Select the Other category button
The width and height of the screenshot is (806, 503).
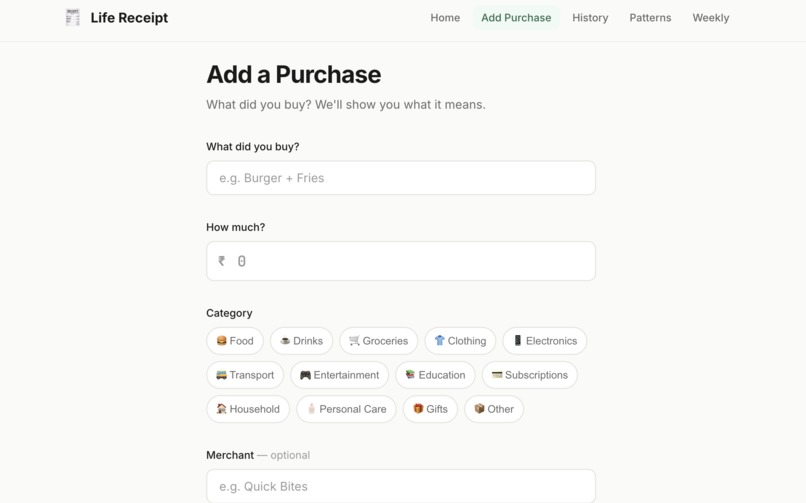click(494, 409)
